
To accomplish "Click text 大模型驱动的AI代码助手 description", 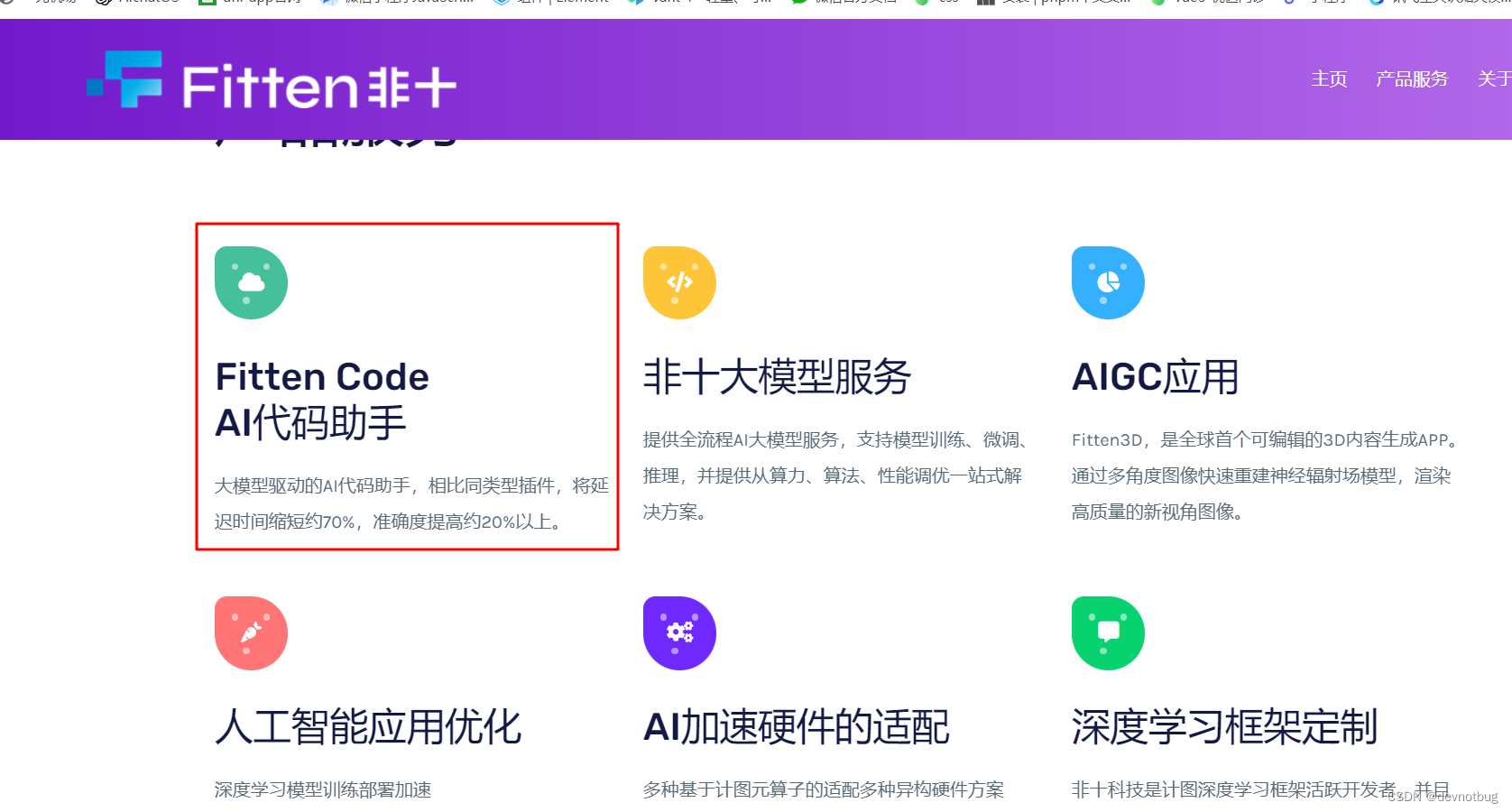I will pos(411,503).
